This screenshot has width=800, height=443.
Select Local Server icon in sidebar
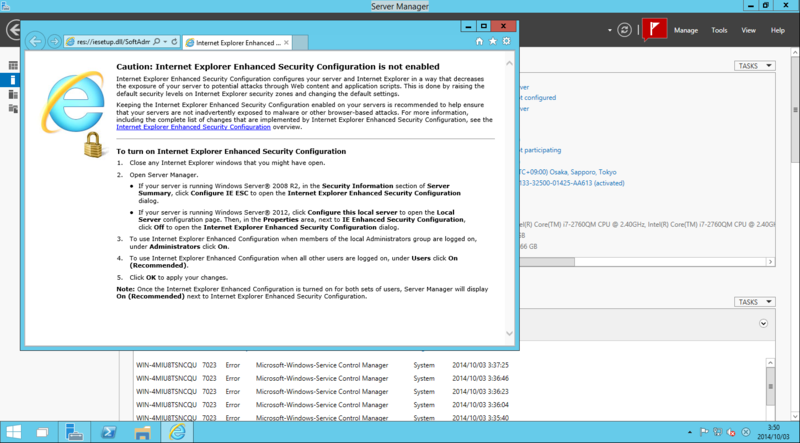click(x=13, y=80)
